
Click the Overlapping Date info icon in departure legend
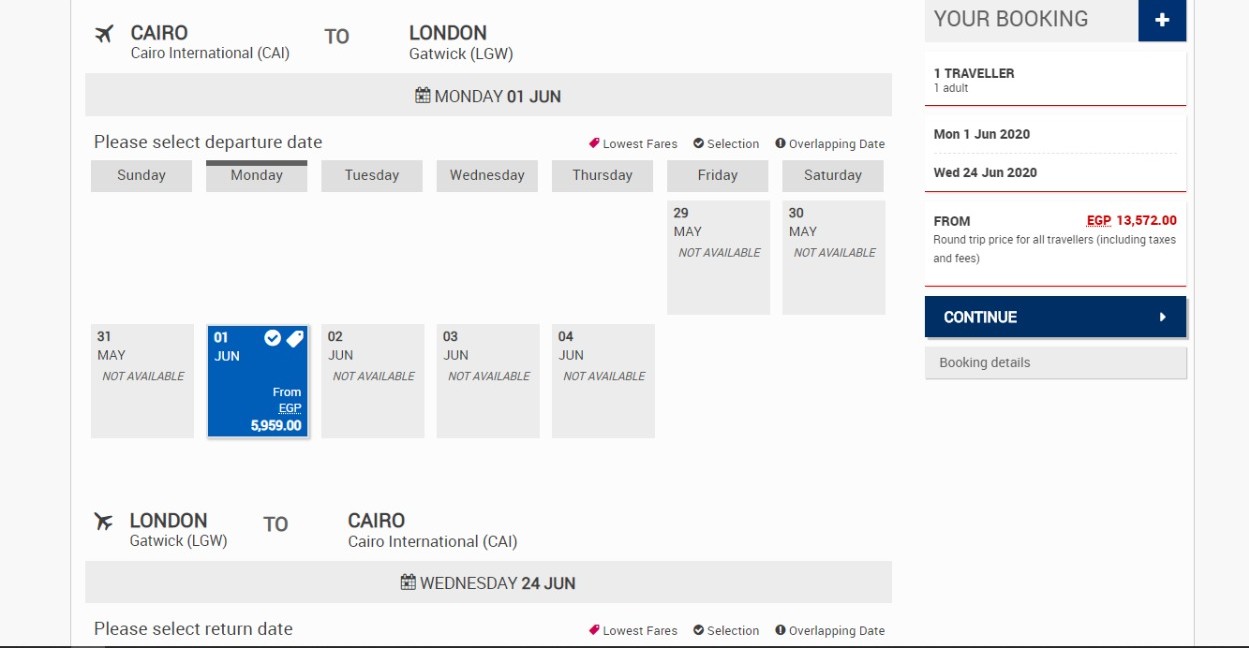(780, 143)
